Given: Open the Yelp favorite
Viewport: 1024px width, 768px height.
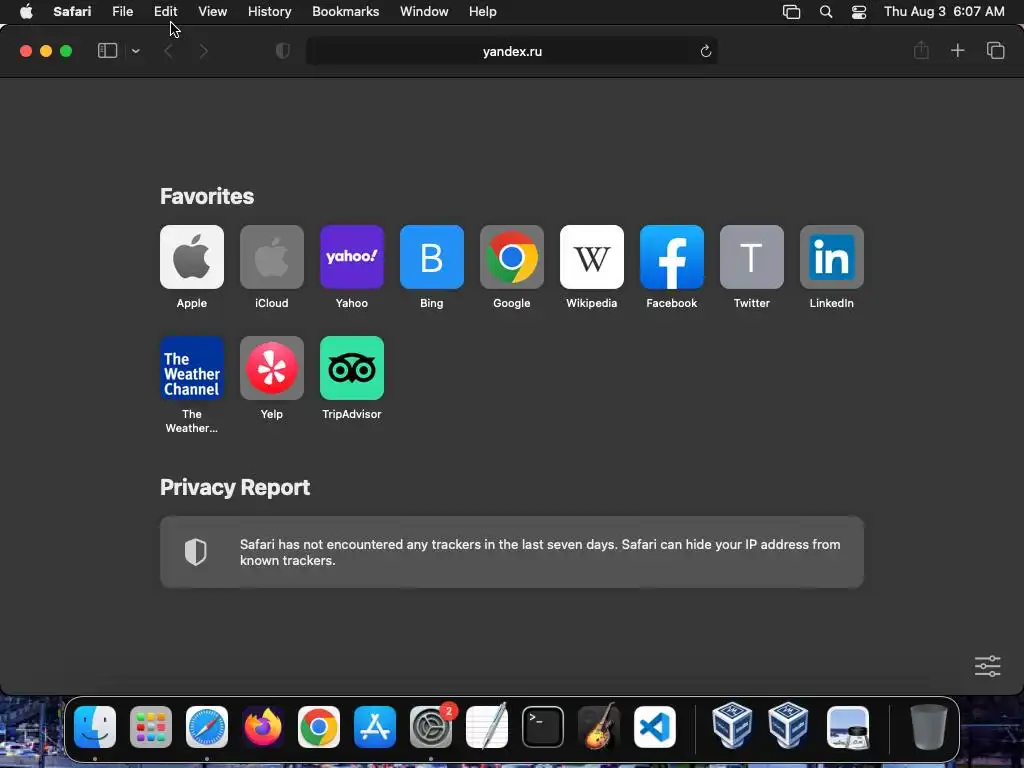Looking at the screenshot, I should (272, 368).
